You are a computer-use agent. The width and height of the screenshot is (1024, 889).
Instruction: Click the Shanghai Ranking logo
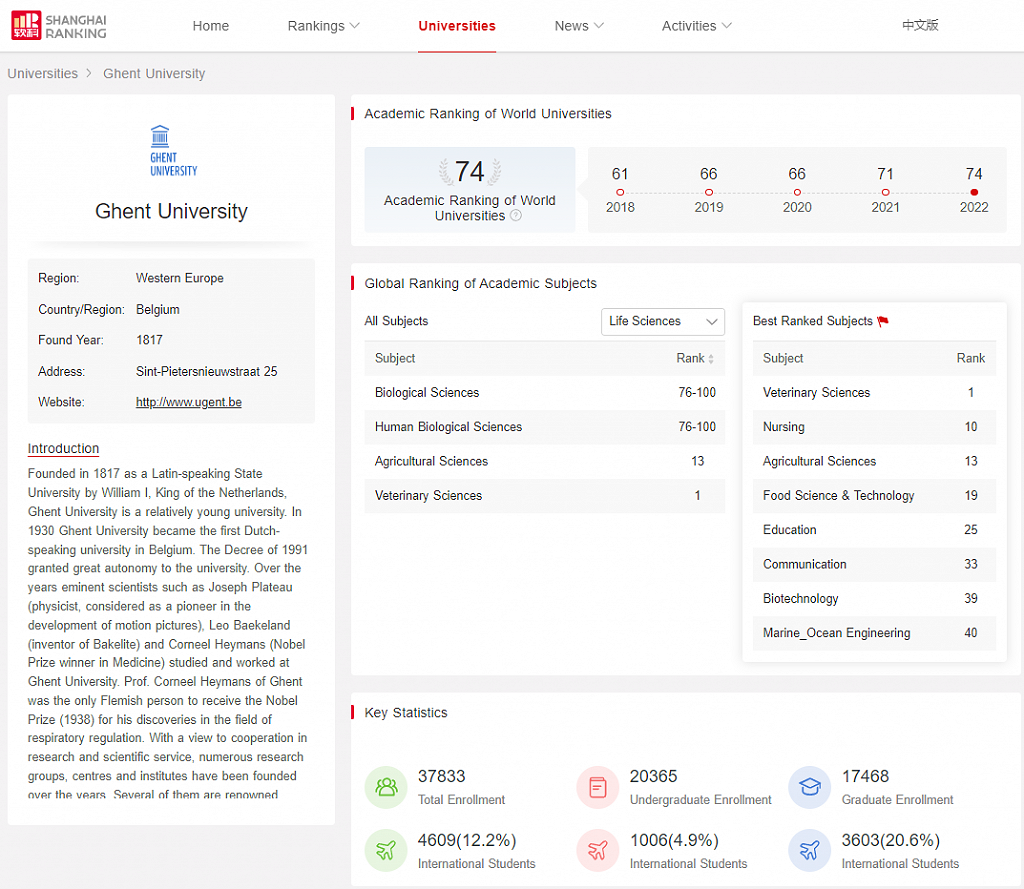(59, 25)
